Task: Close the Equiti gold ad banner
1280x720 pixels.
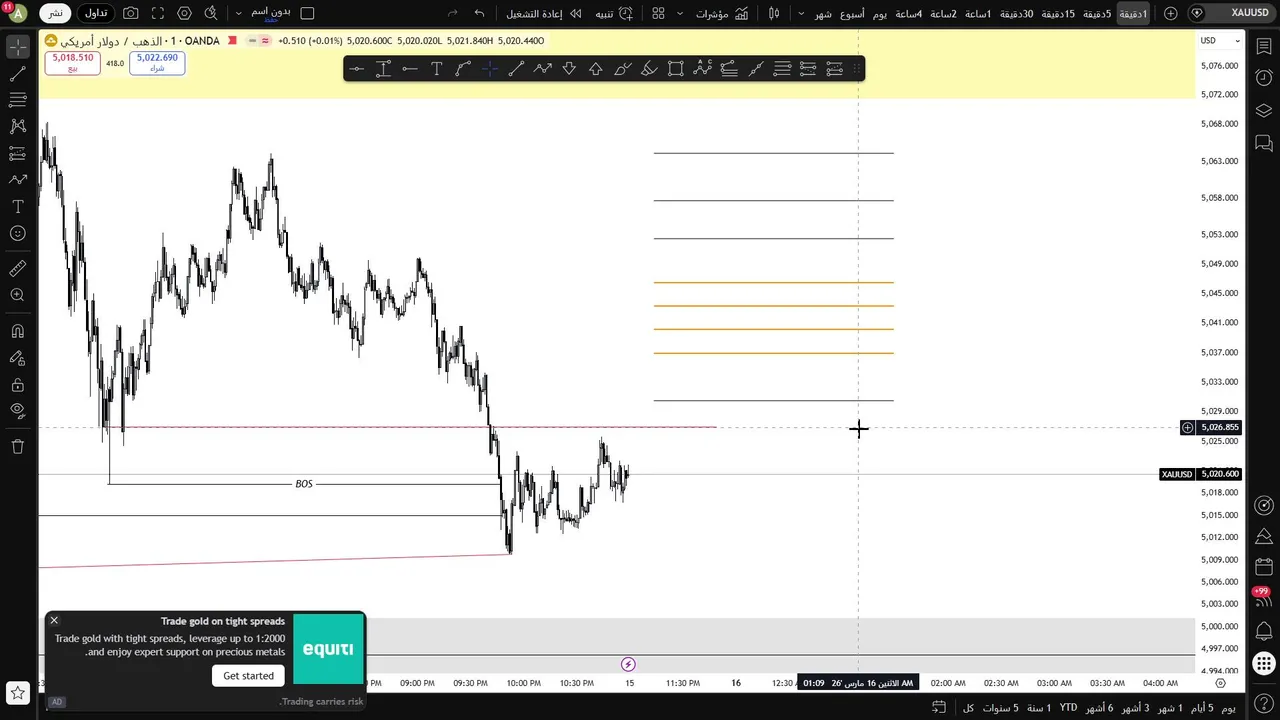Action: tap(54, 621)
